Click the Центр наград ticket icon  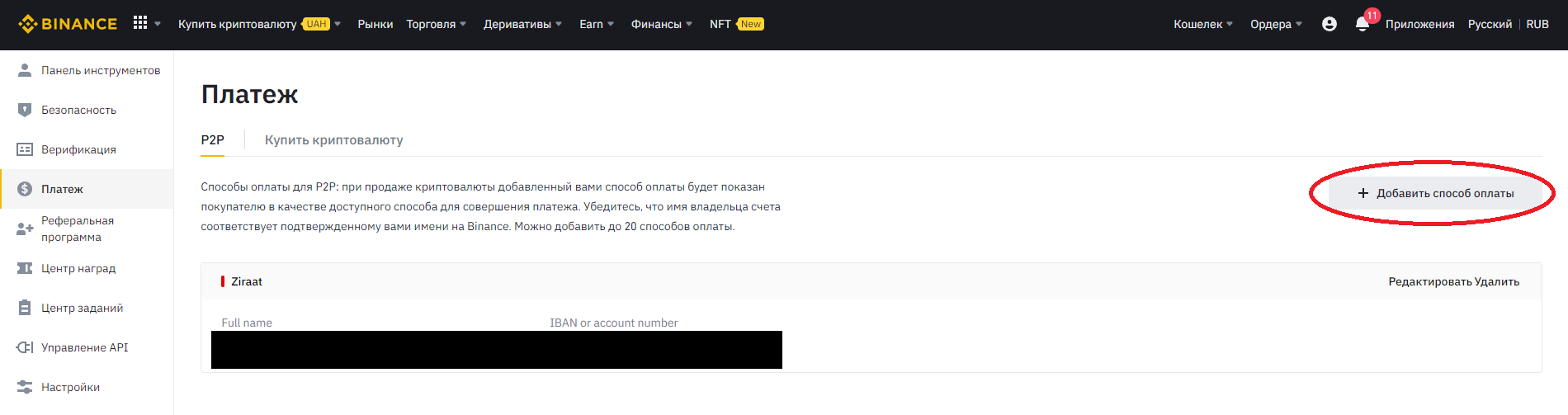[x=25, y=268]
